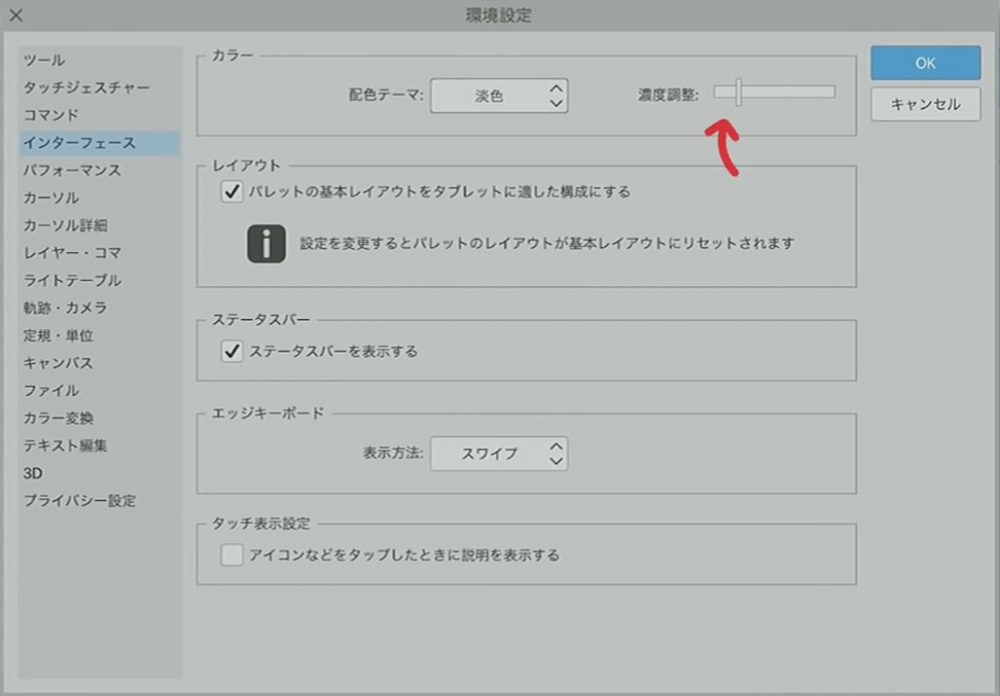Open カーソル詳細 settings
The height and width of the screenshot is (696, 1000).
coord(65,225)
